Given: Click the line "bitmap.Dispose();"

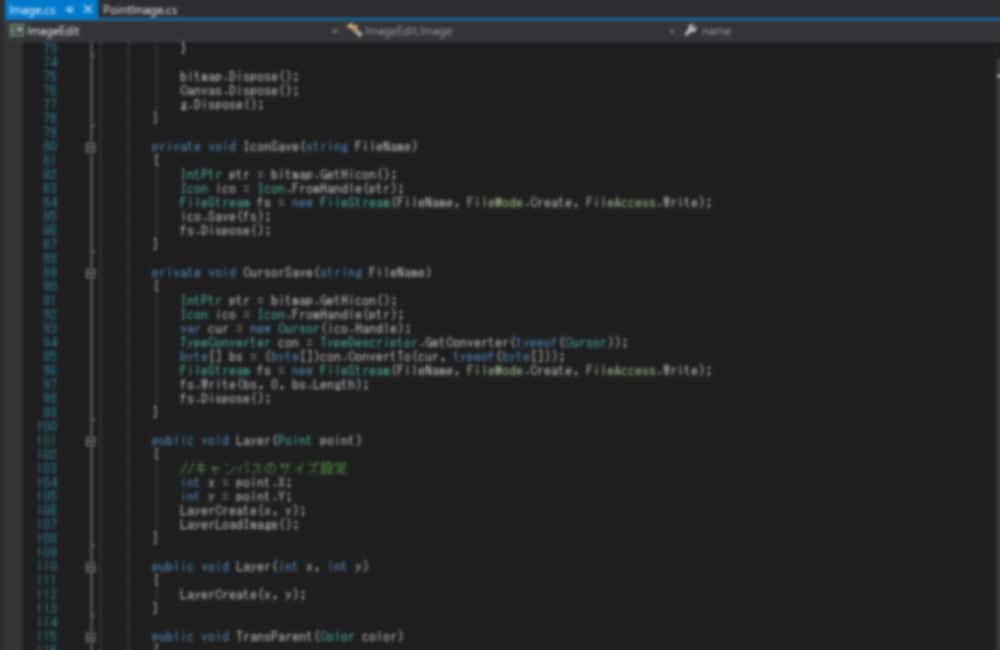Looking at the screenshot, I should coord(239,77).
